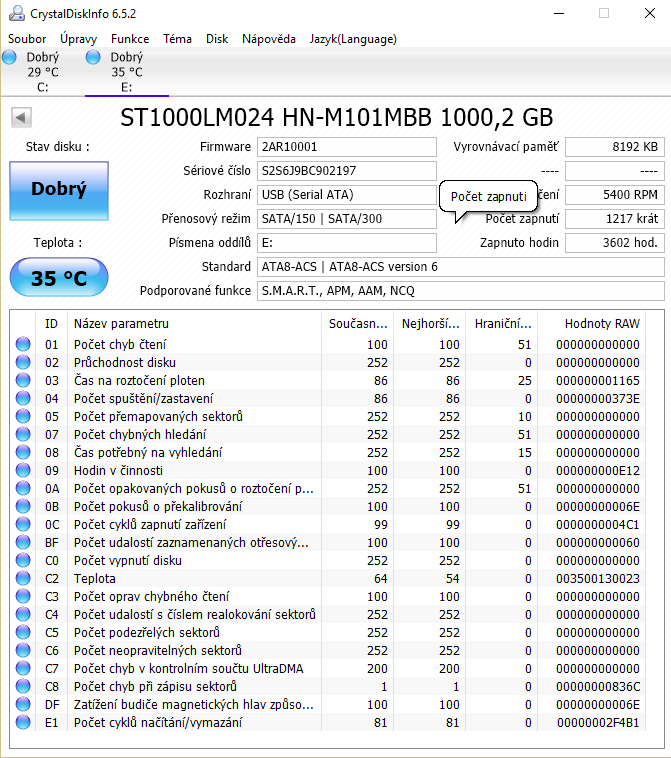Click the power-on count field 1217 krát

(615, 219)
